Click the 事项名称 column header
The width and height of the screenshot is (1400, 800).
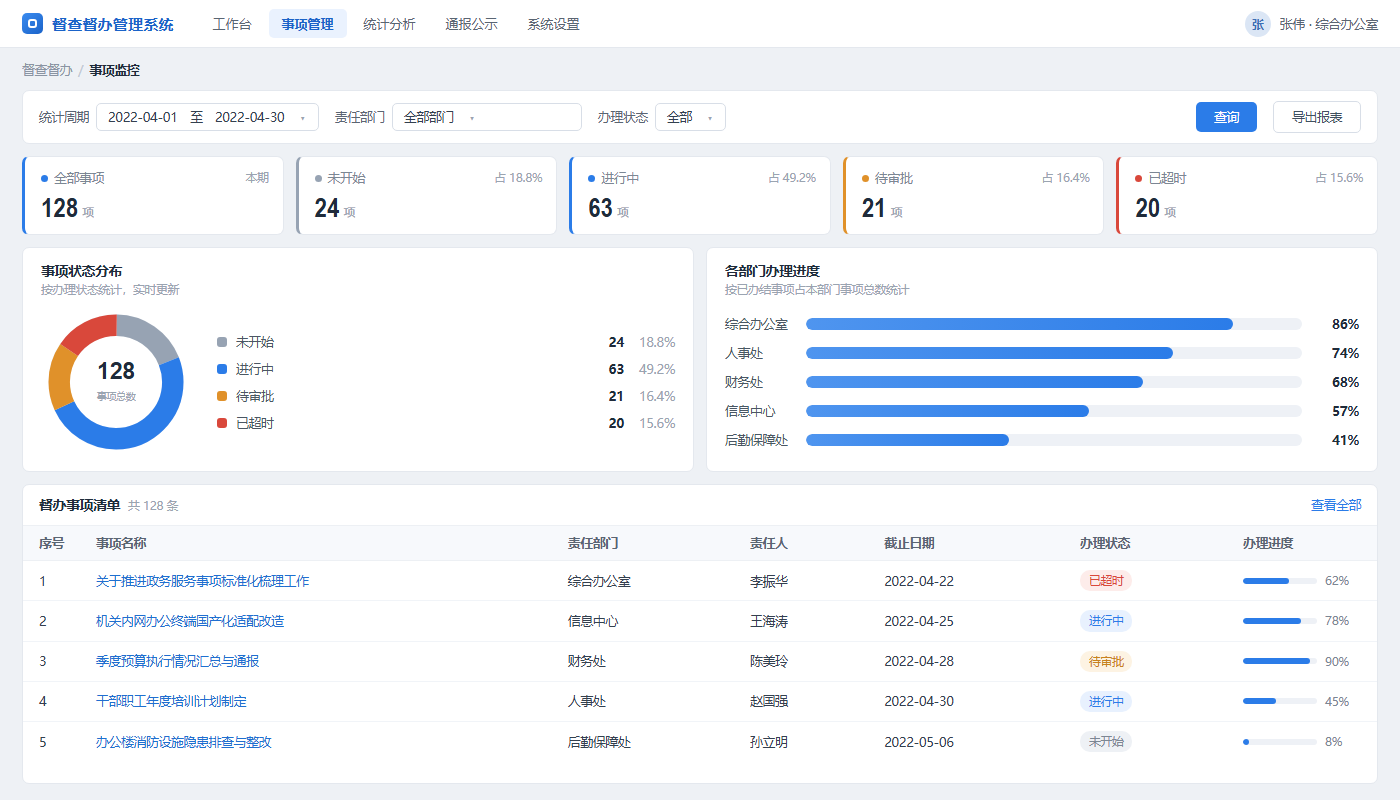(x=121, y=543)
